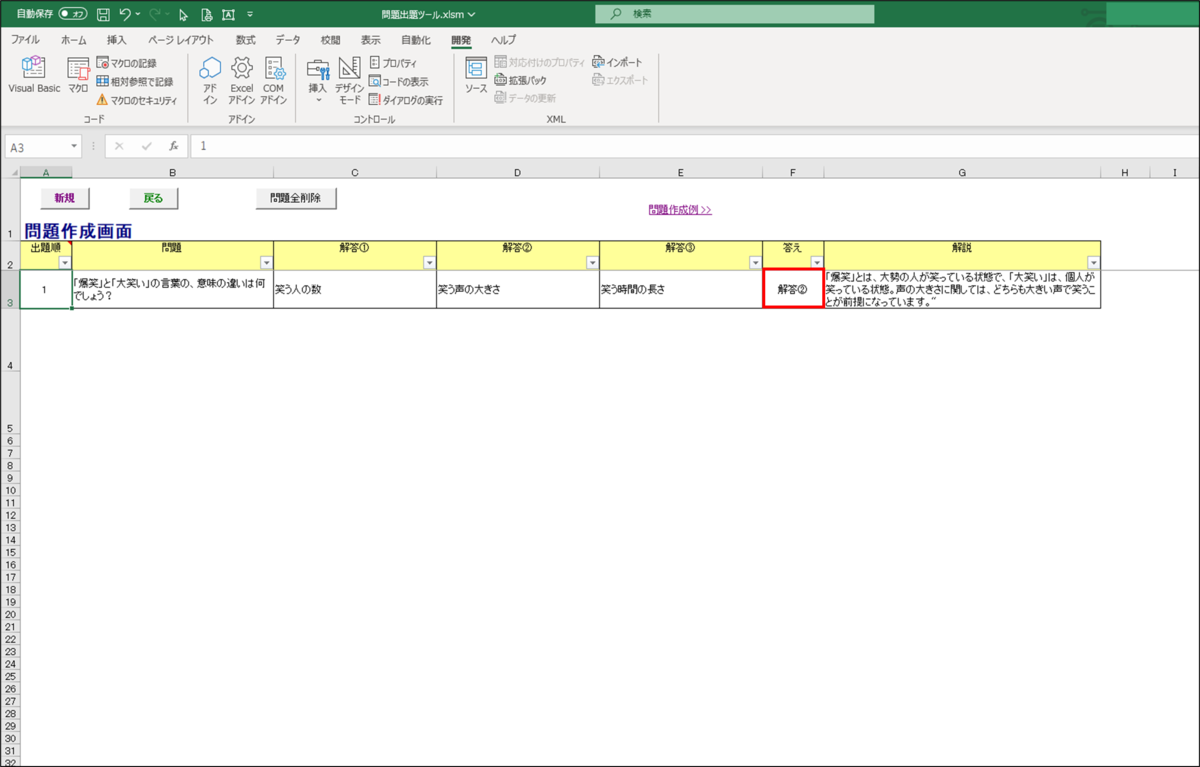1200x767 pixels.
Task: Open filter dropdown for 答え column
Action: pos(816,262)
